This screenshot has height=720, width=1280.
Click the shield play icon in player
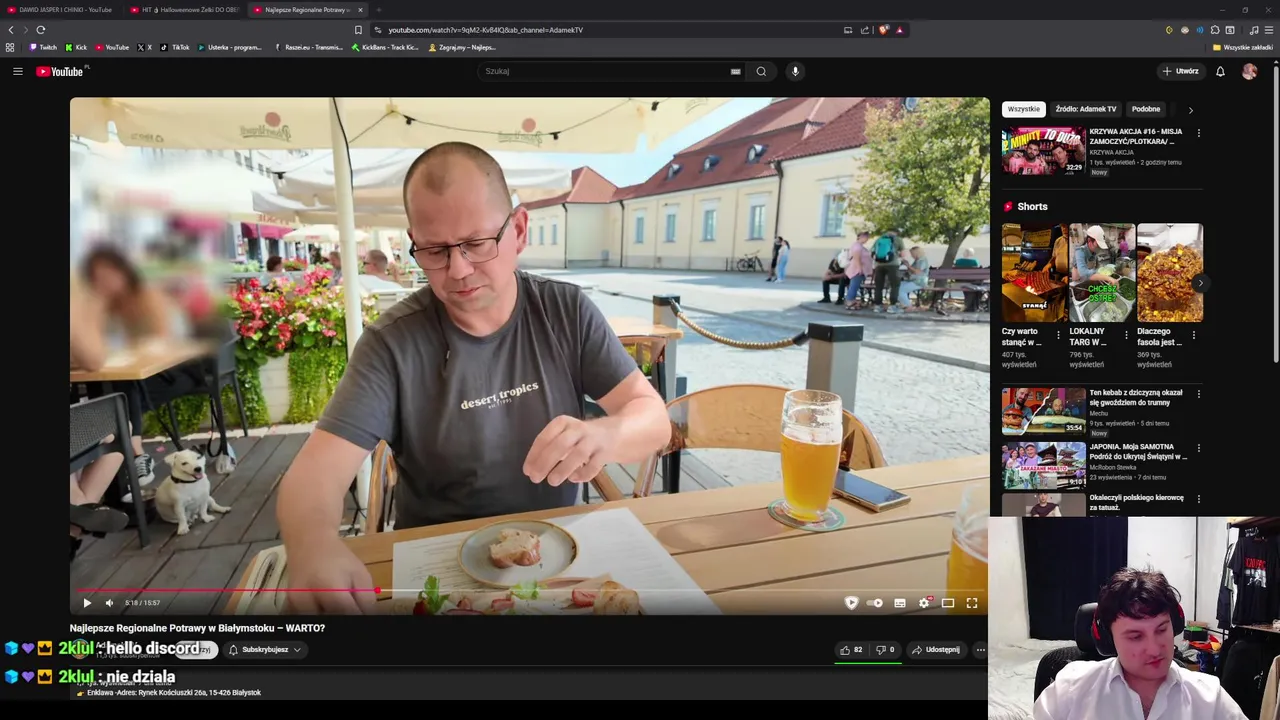tap(851, 603)
